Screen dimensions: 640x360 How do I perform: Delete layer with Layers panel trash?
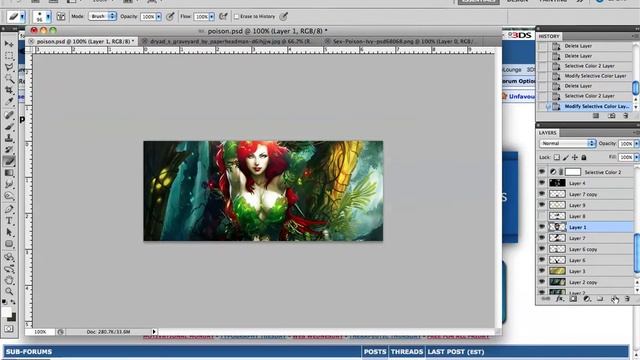(627, 299)
